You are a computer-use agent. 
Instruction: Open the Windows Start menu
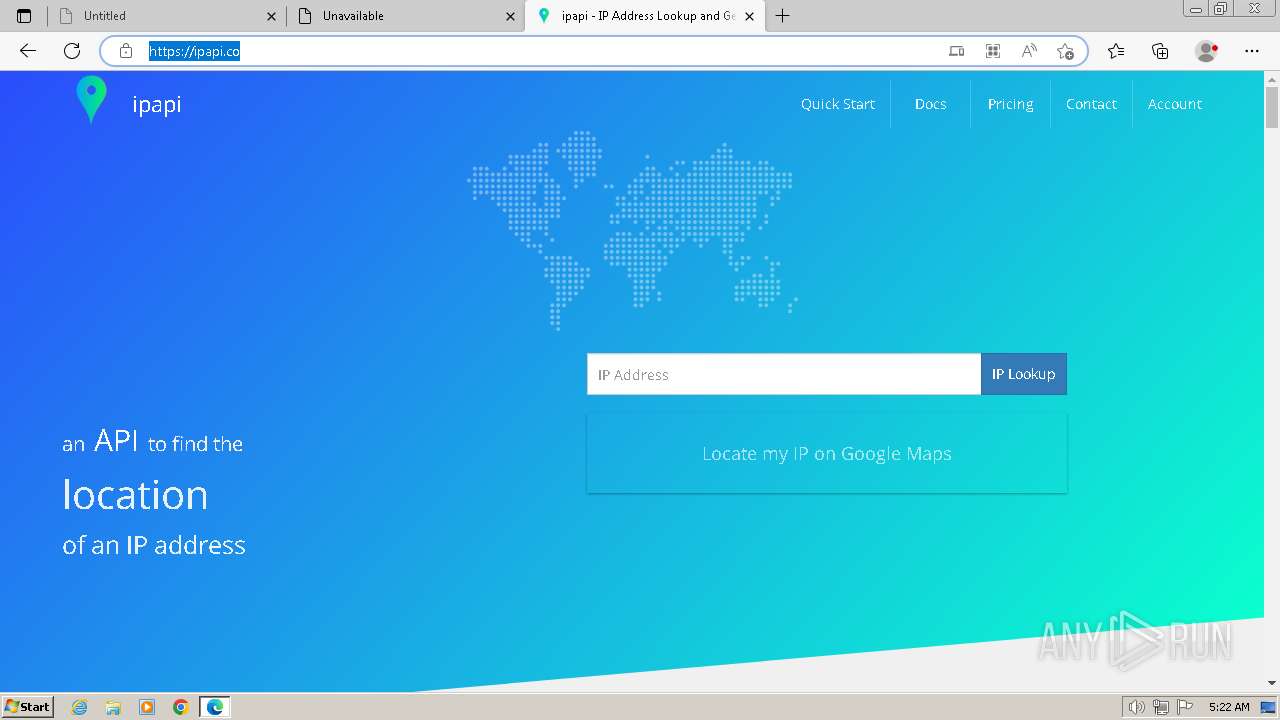click(28, 707)
